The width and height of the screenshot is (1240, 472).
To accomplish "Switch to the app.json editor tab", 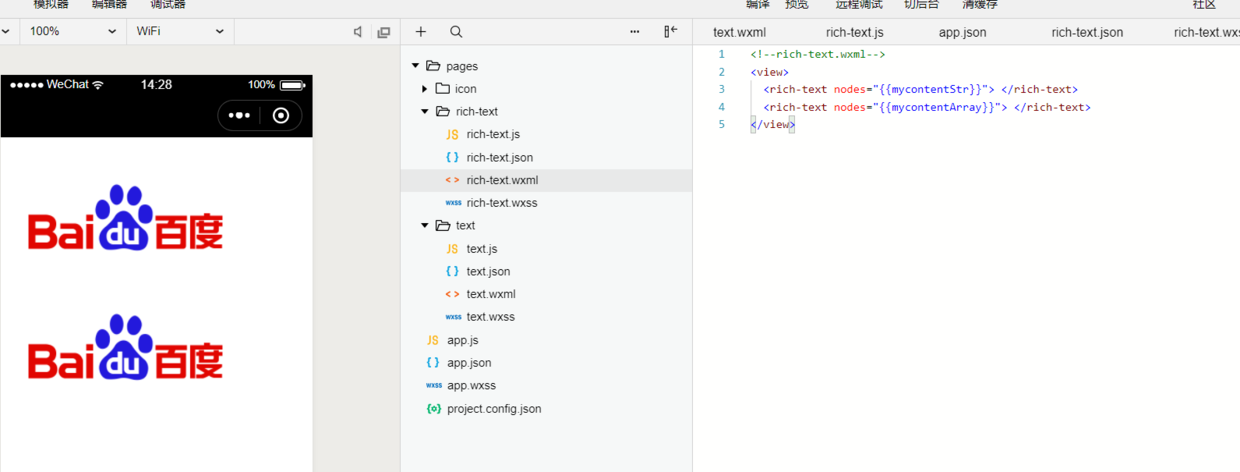I will [962, 32].
